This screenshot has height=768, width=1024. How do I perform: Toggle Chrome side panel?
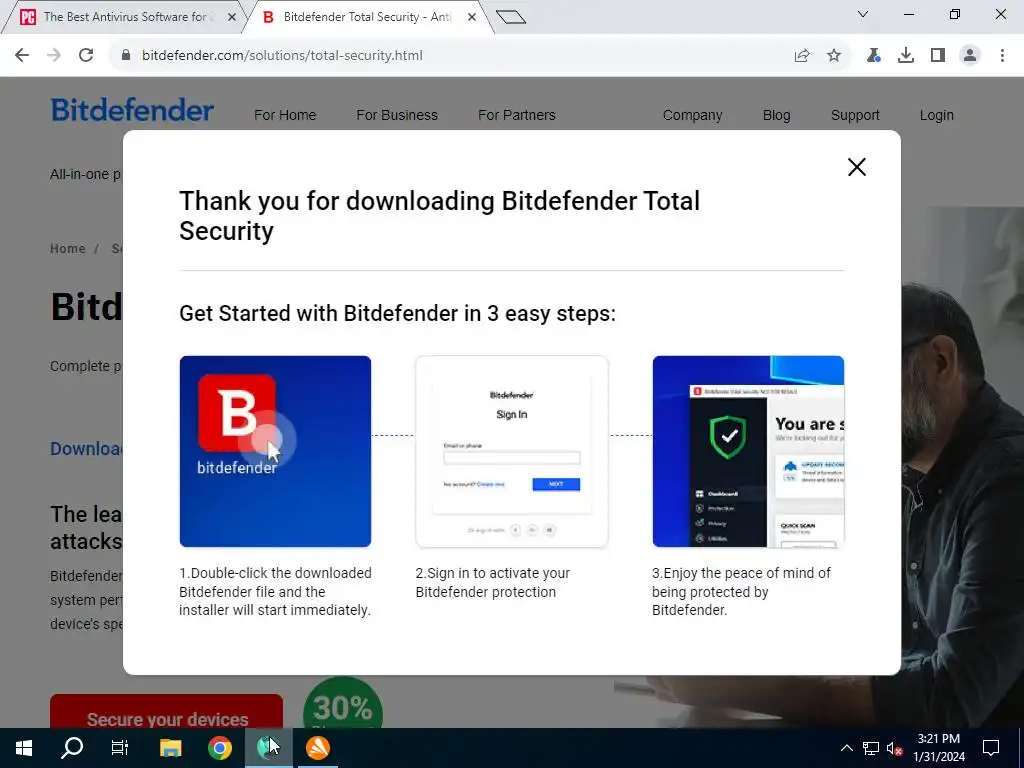[x=937, y=56]
